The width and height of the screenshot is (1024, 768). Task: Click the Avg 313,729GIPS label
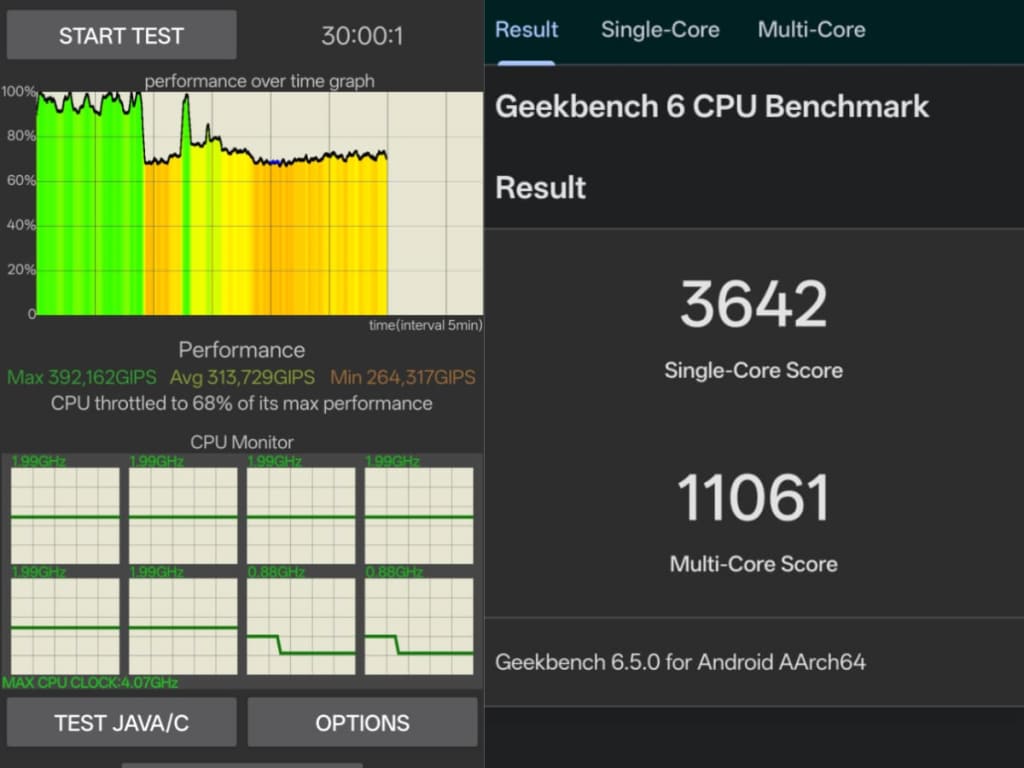[x=242, y=377]
